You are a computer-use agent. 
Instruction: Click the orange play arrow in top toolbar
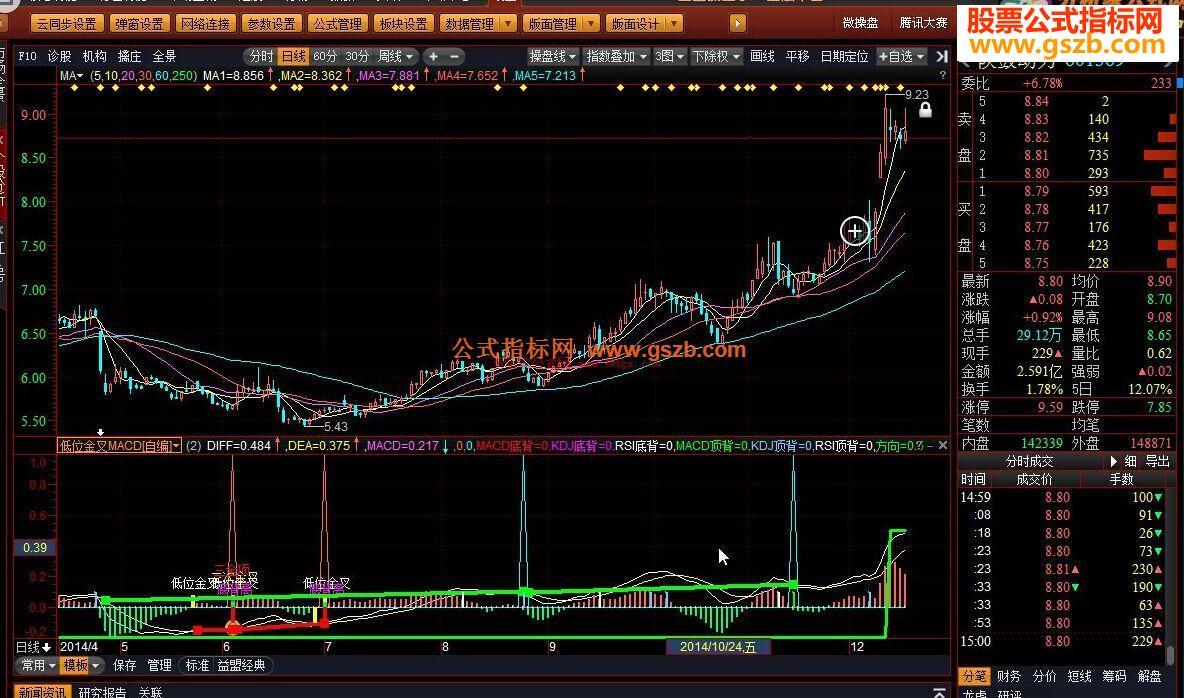tap(738, 23)
